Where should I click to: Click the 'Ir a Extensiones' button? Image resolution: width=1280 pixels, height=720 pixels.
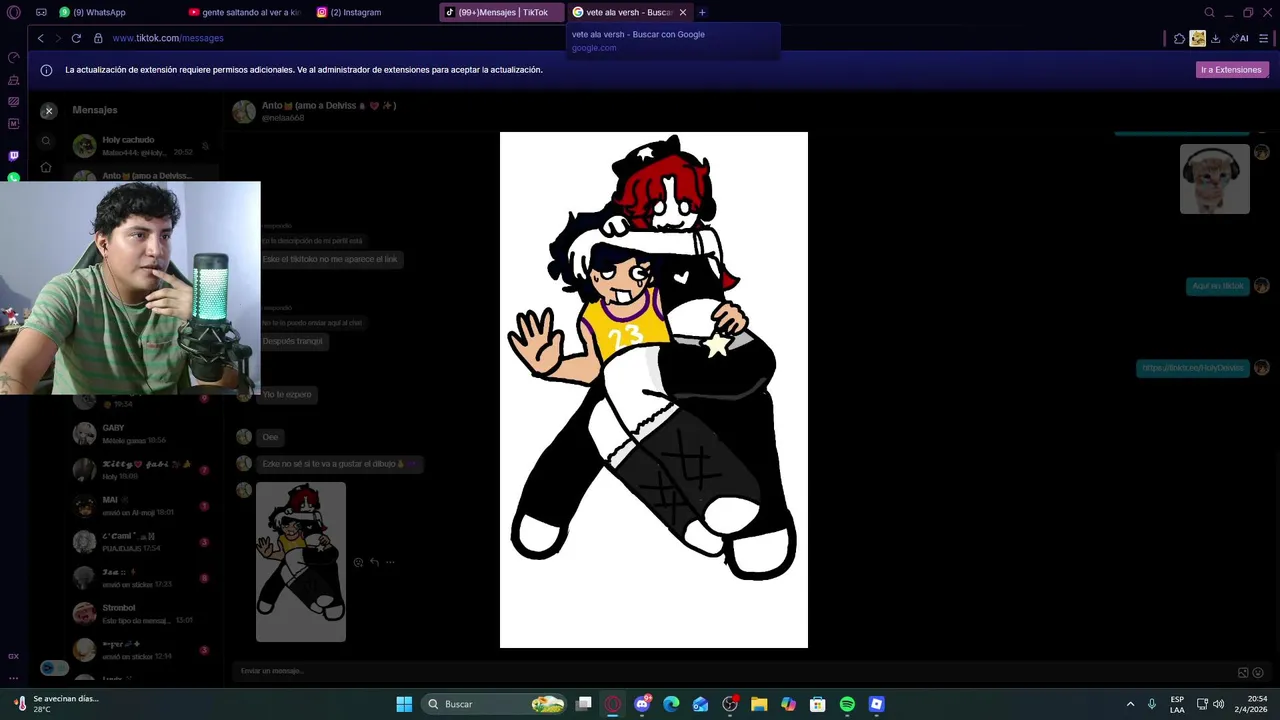tap(1231, 70)
